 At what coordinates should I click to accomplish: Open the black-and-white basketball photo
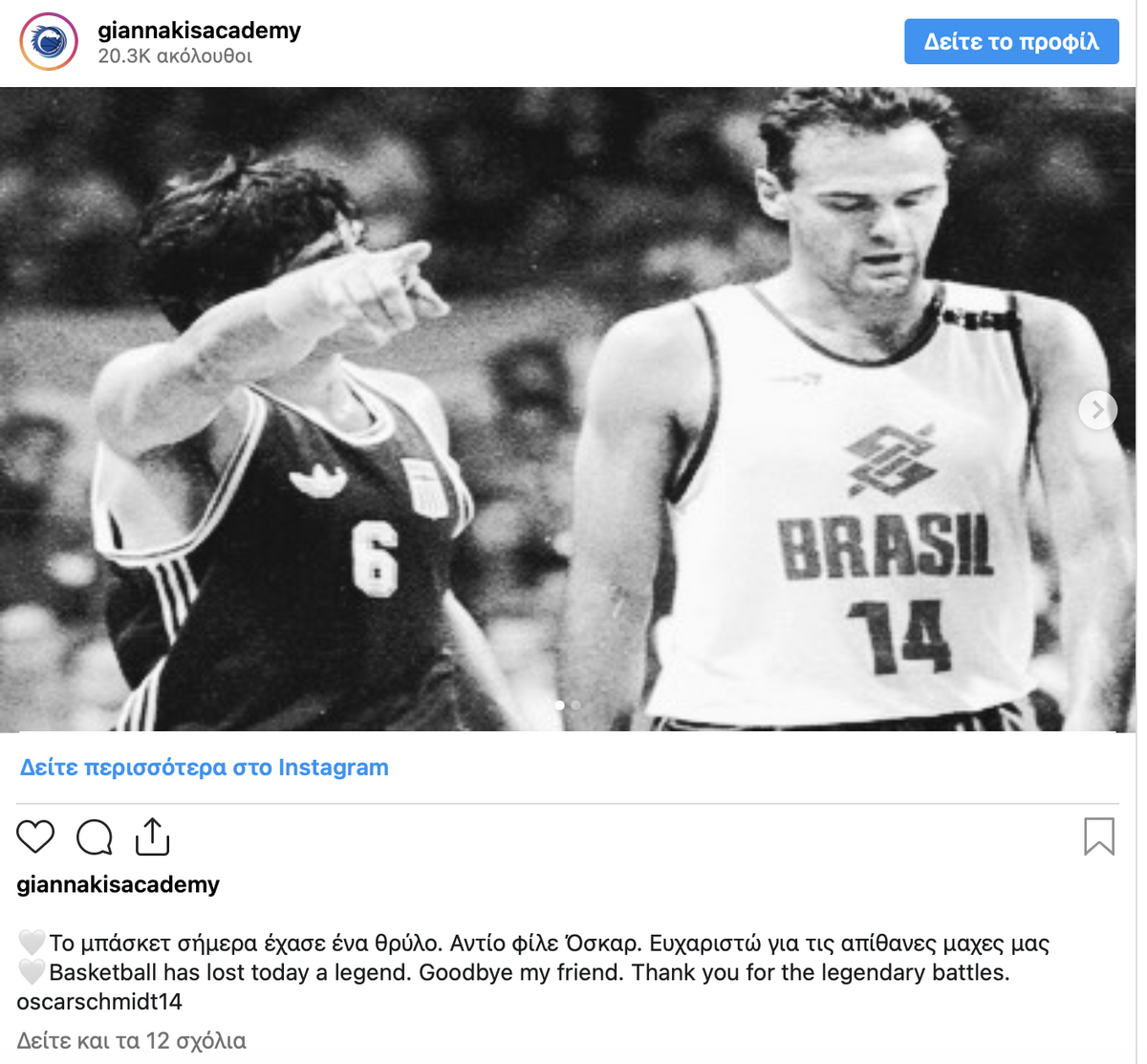point(568,409)
